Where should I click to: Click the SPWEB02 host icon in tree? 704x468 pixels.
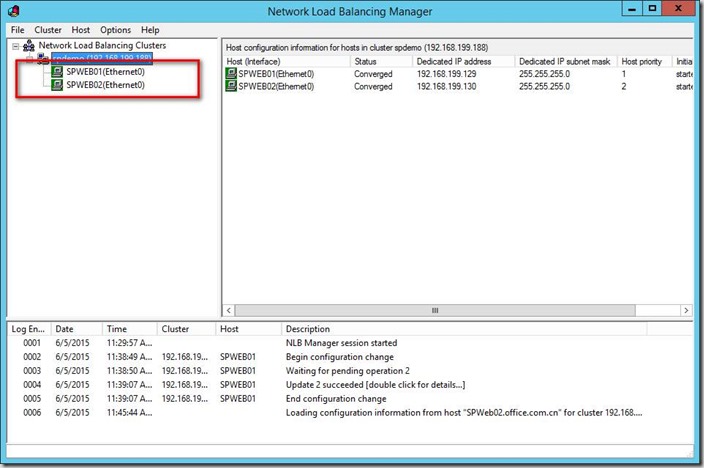click(58, 85)
